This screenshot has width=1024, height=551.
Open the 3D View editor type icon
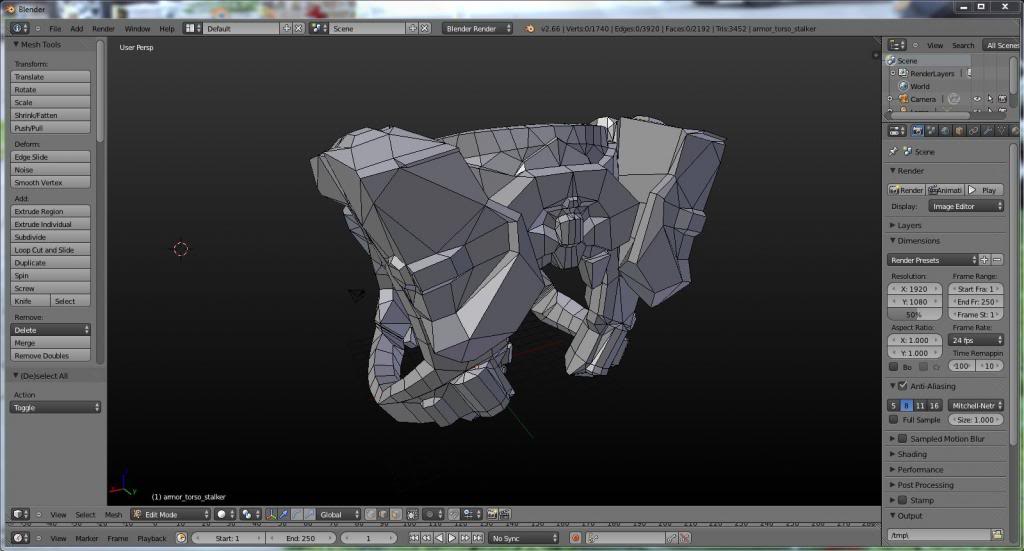pos(21,514)
